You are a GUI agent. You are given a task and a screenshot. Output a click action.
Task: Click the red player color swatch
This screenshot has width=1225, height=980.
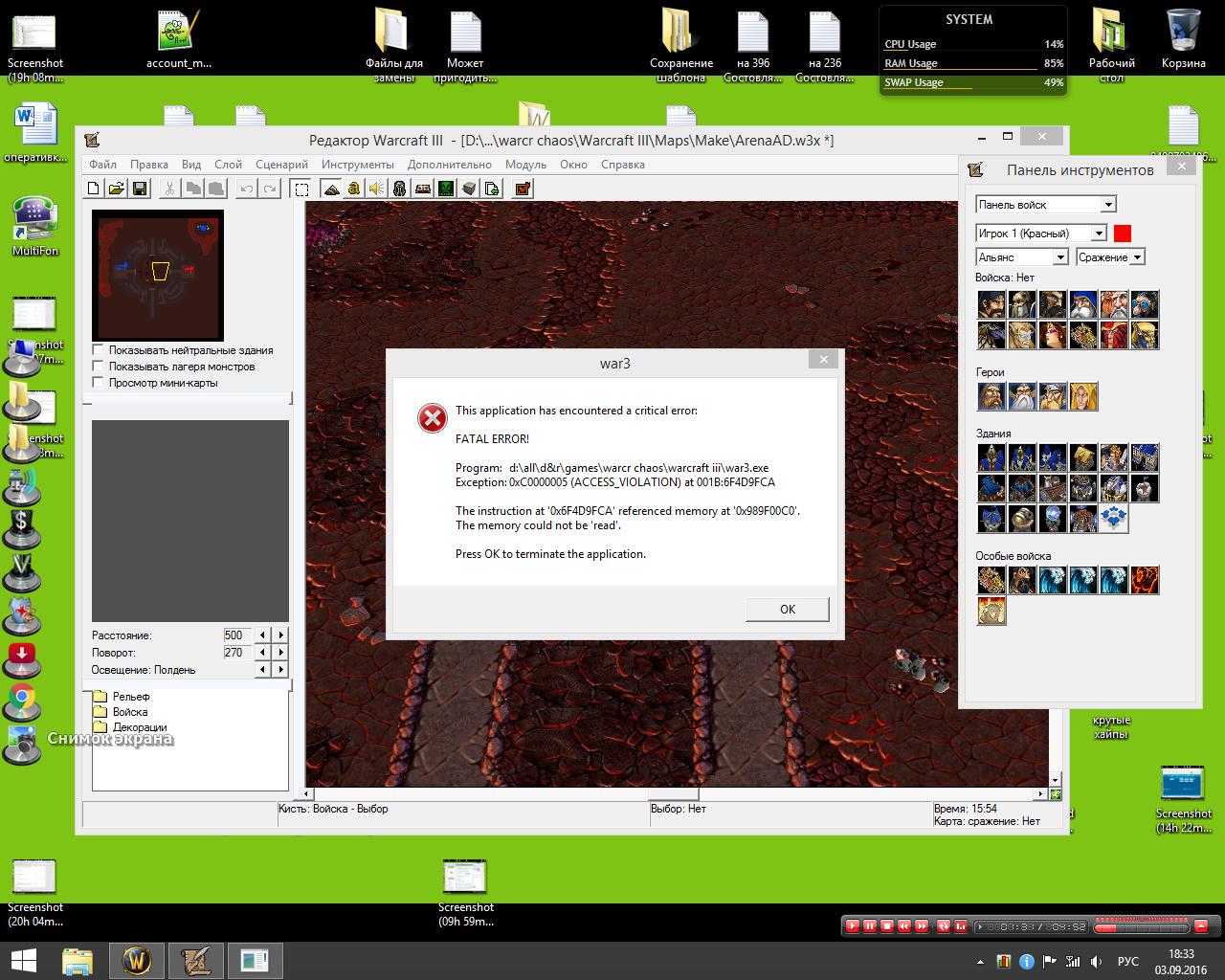[x=1123, y=234]
